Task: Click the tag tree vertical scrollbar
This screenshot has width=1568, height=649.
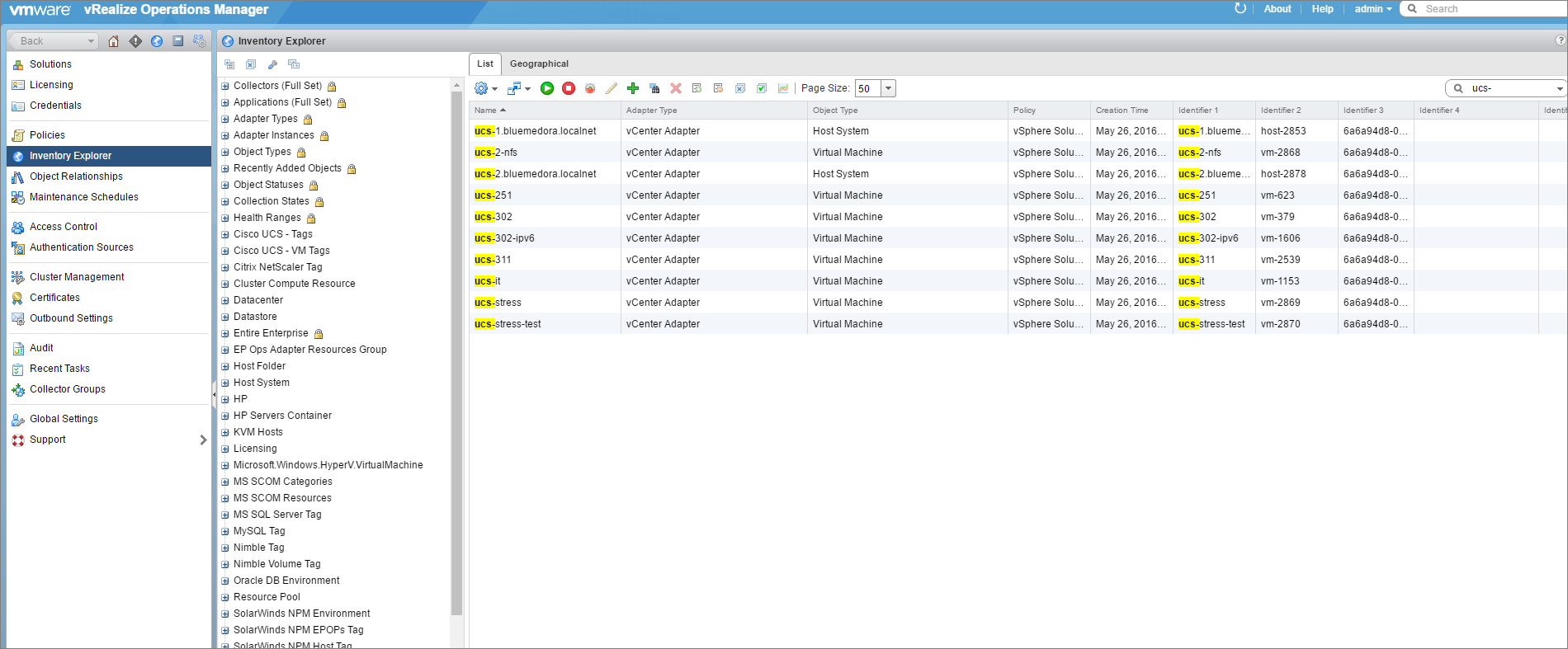Action: pos(456,353)
